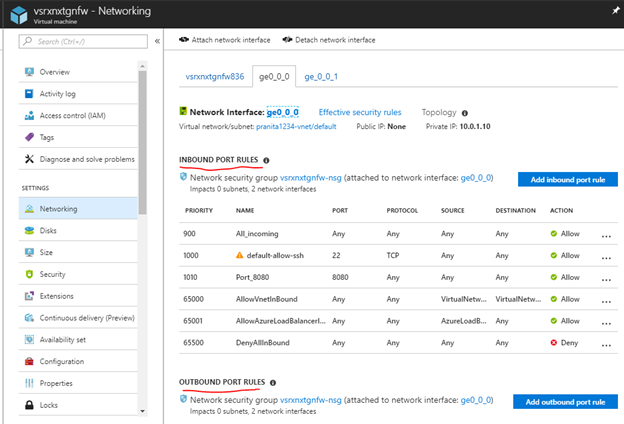The width and height of the screenshot is (624, 424).
Task: Click sidebar scrollbar down arrow
Action: coord(142,411)
